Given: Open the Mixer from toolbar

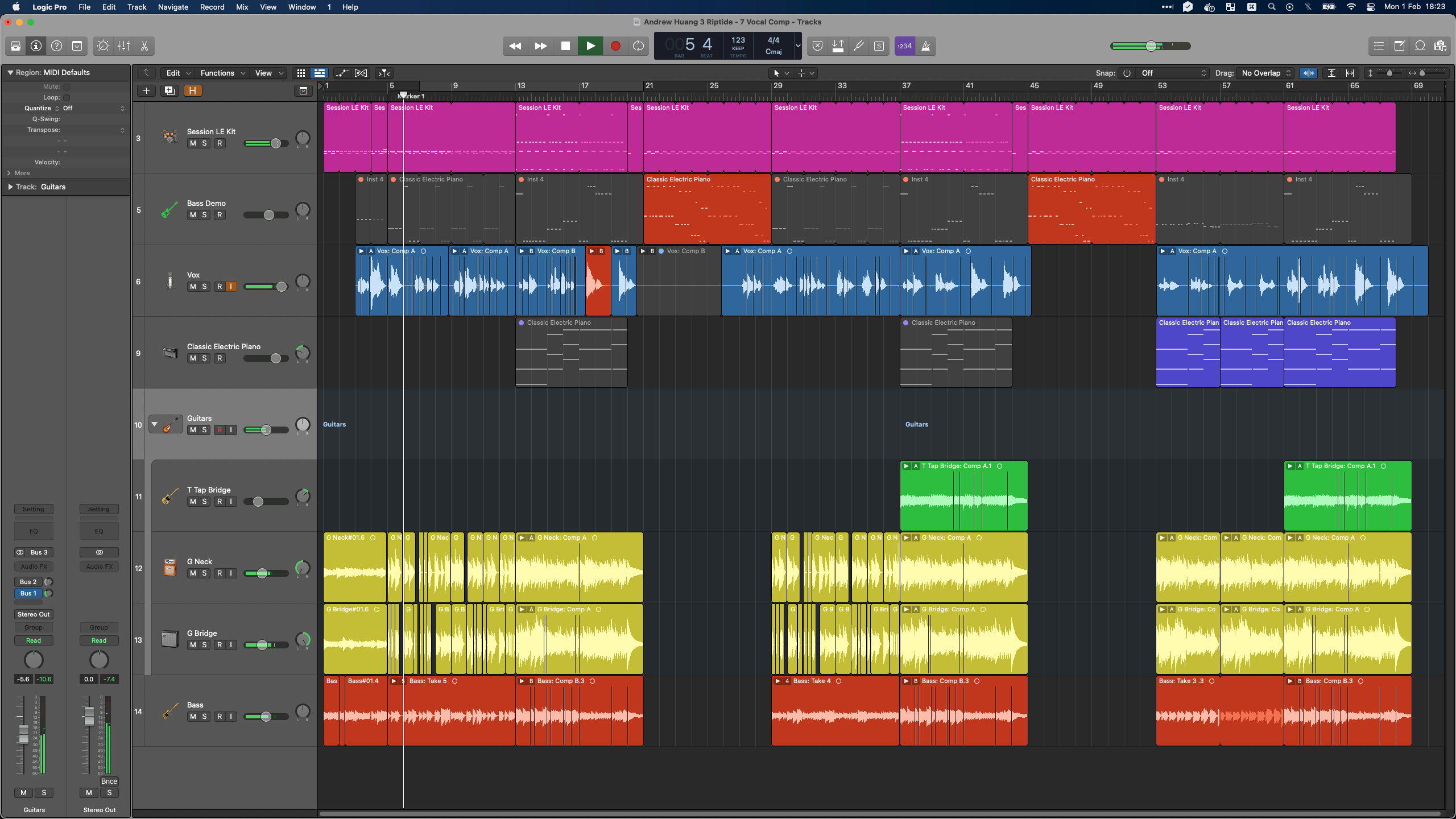Looking at the screenshot, I should (123, 46).
